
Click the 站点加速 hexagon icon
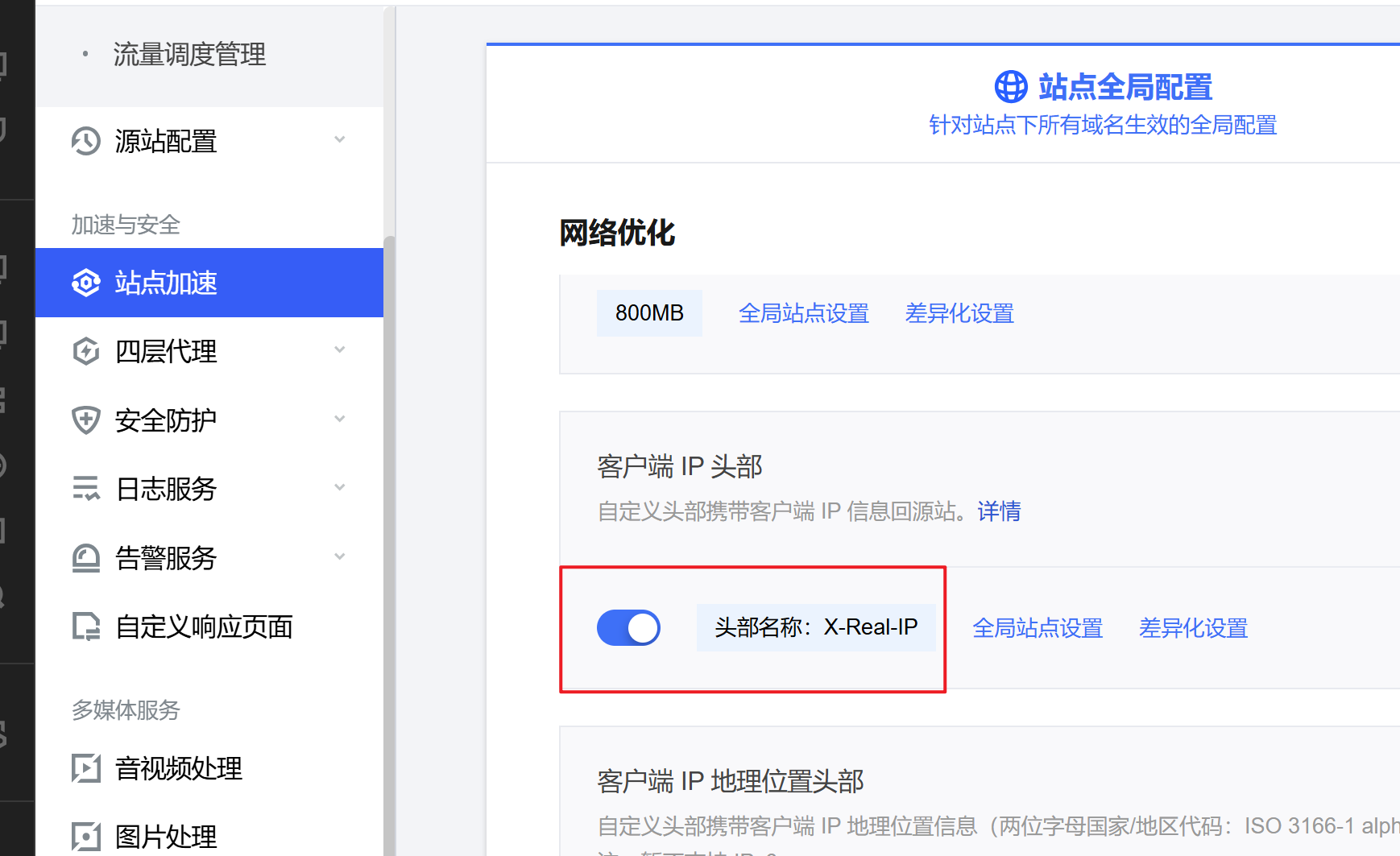pyautogui.click(x=86, y=283)
